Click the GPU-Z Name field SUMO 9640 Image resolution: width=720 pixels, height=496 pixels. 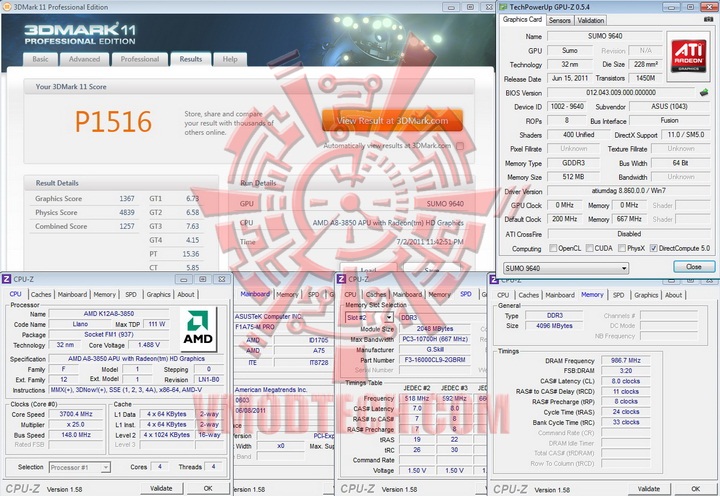pos(605,36)
